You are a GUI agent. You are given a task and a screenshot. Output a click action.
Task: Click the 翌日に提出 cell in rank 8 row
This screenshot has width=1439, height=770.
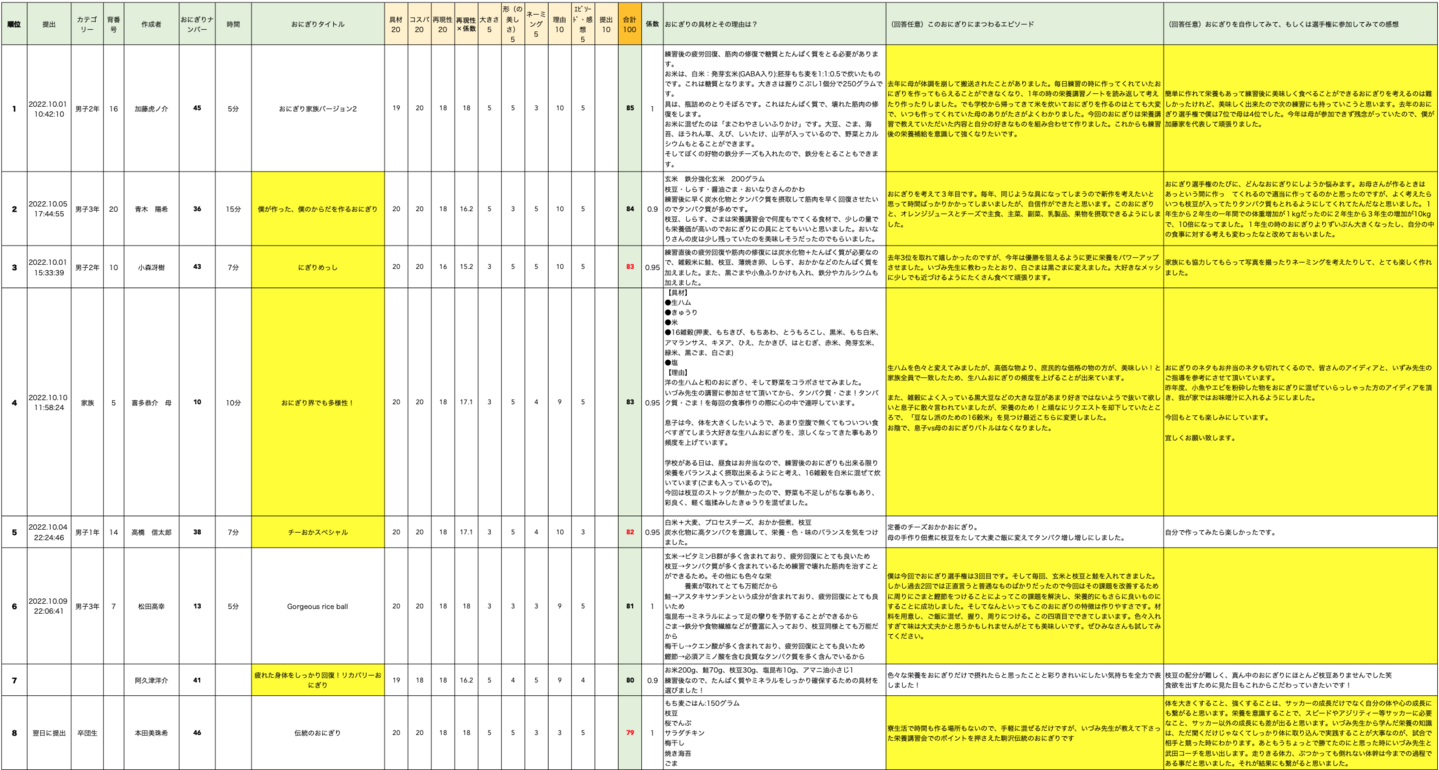pos(48,733)
